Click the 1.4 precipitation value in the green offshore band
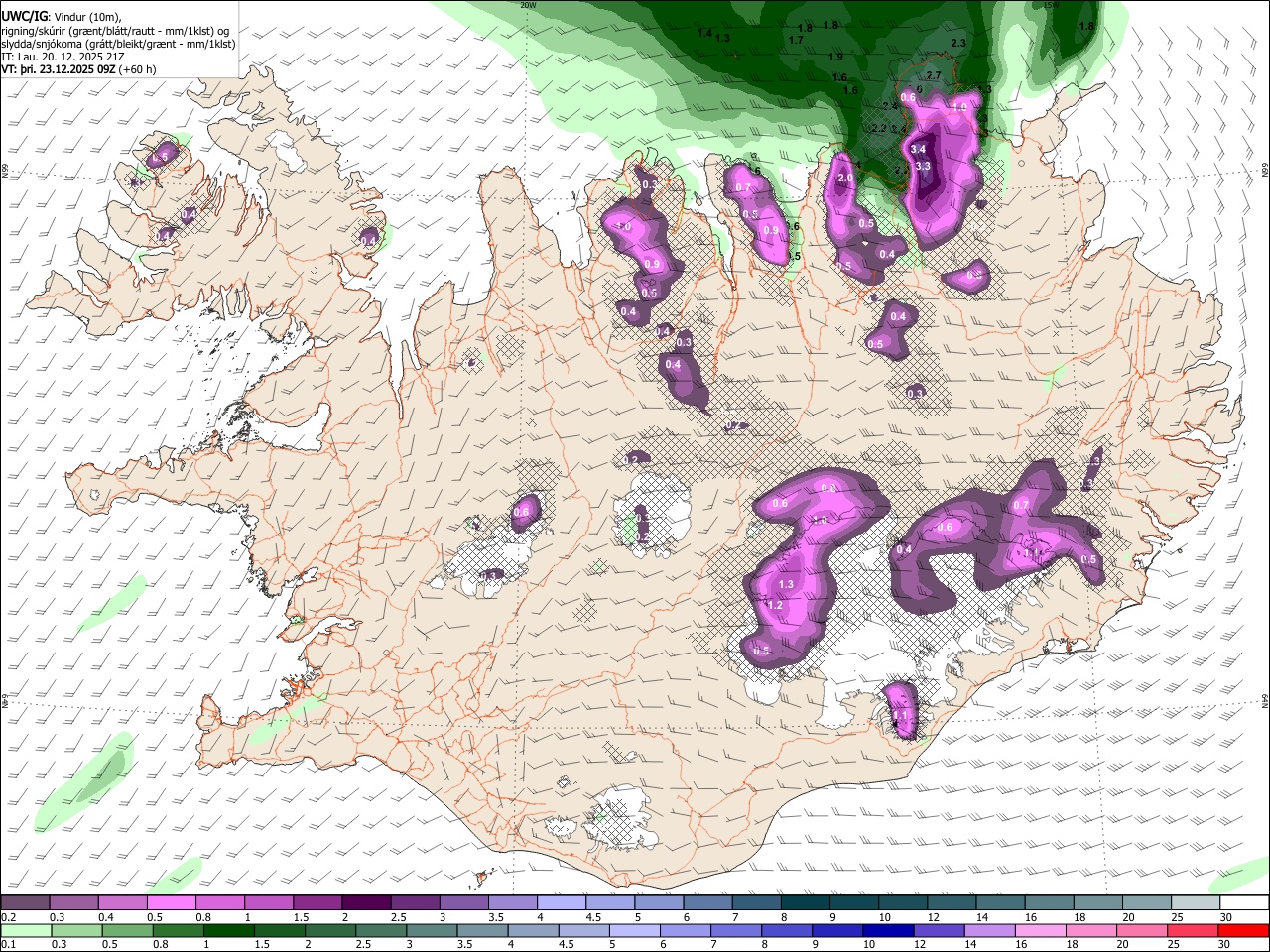 click(704, 33)
